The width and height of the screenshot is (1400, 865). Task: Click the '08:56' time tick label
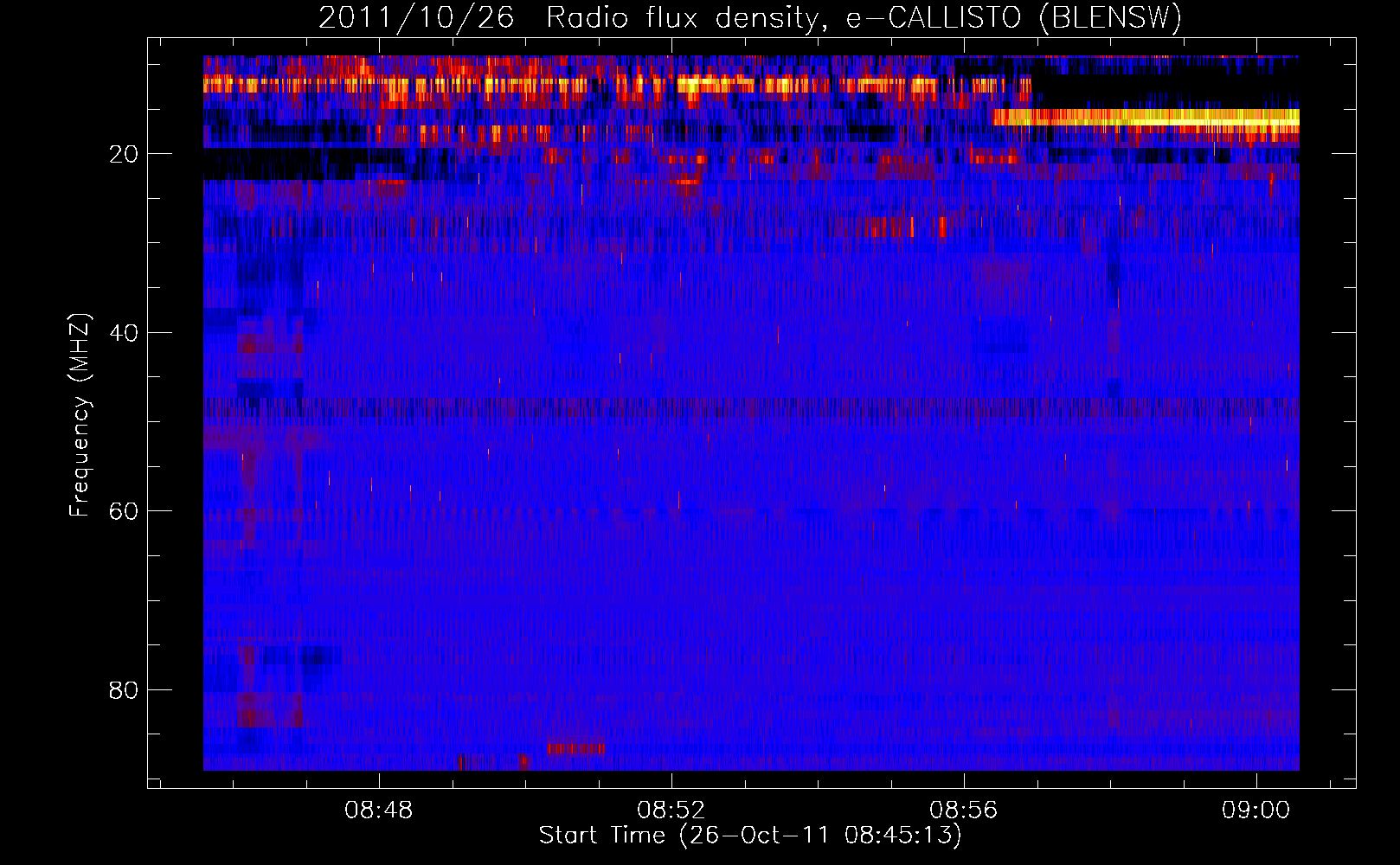[x=963, y=810]
